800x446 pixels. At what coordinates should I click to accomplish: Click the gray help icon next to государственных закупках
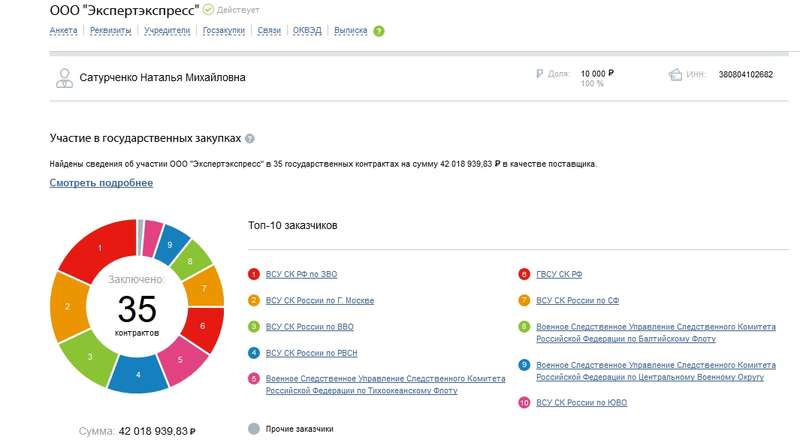(249, 138)
